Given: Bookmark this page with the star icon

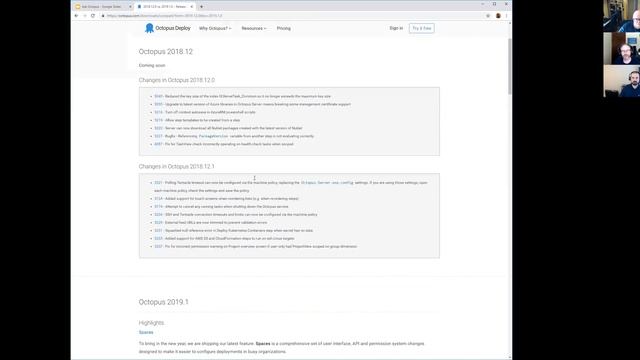Looking at the screenshot, I should [x=488, y=16].
